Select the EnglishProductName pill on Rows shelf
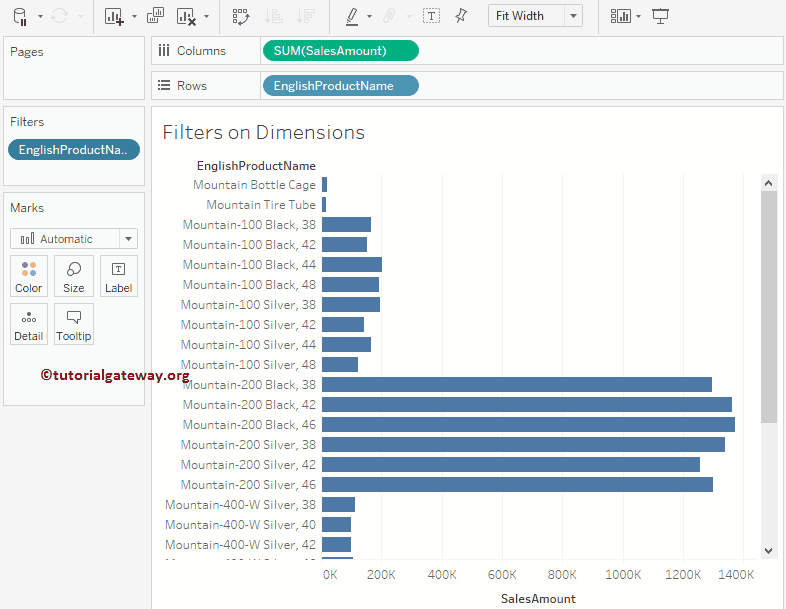The image size is (786, 609). point(340,86)
